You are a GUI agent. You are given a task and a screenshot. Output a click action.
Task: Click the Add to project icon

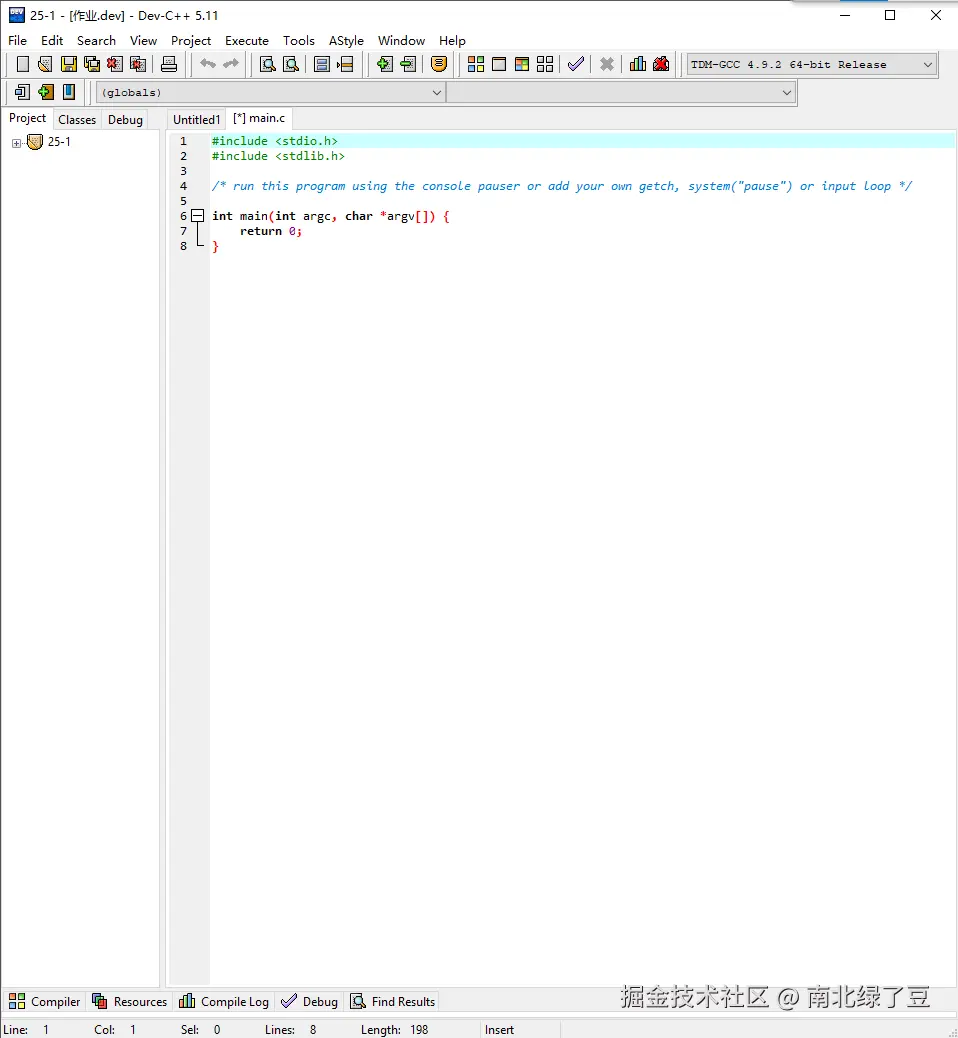click(384, 64)
